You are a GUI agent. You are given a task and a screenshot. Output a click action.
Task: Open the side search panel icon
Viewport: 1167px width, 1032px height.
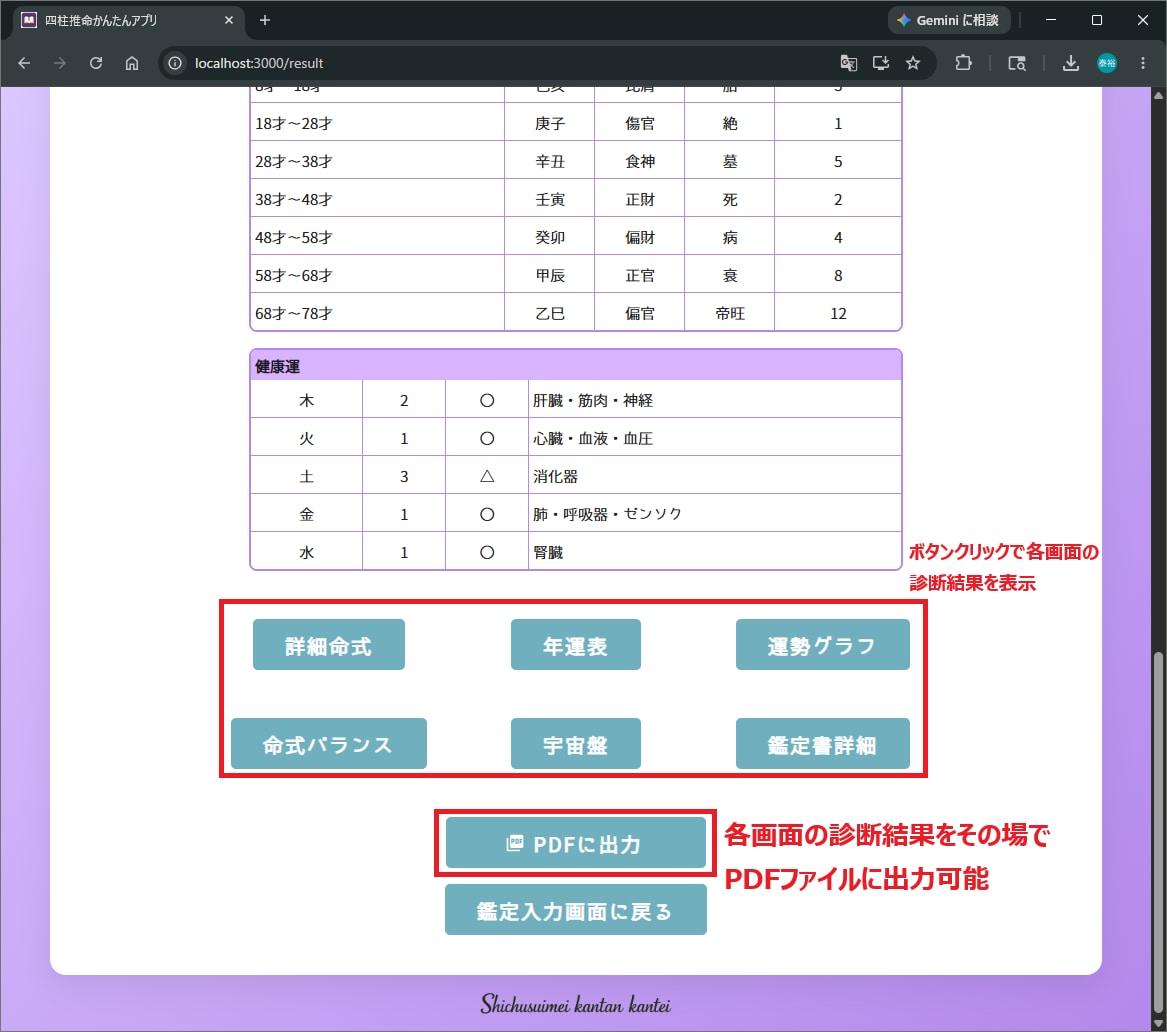(1017, 63)
